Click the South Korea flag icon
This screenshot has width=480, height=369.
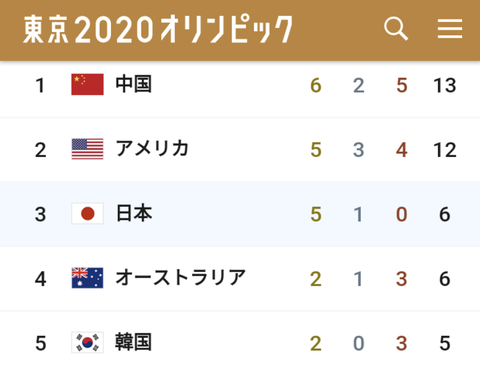pyautogui.click(x=87, y=342)
